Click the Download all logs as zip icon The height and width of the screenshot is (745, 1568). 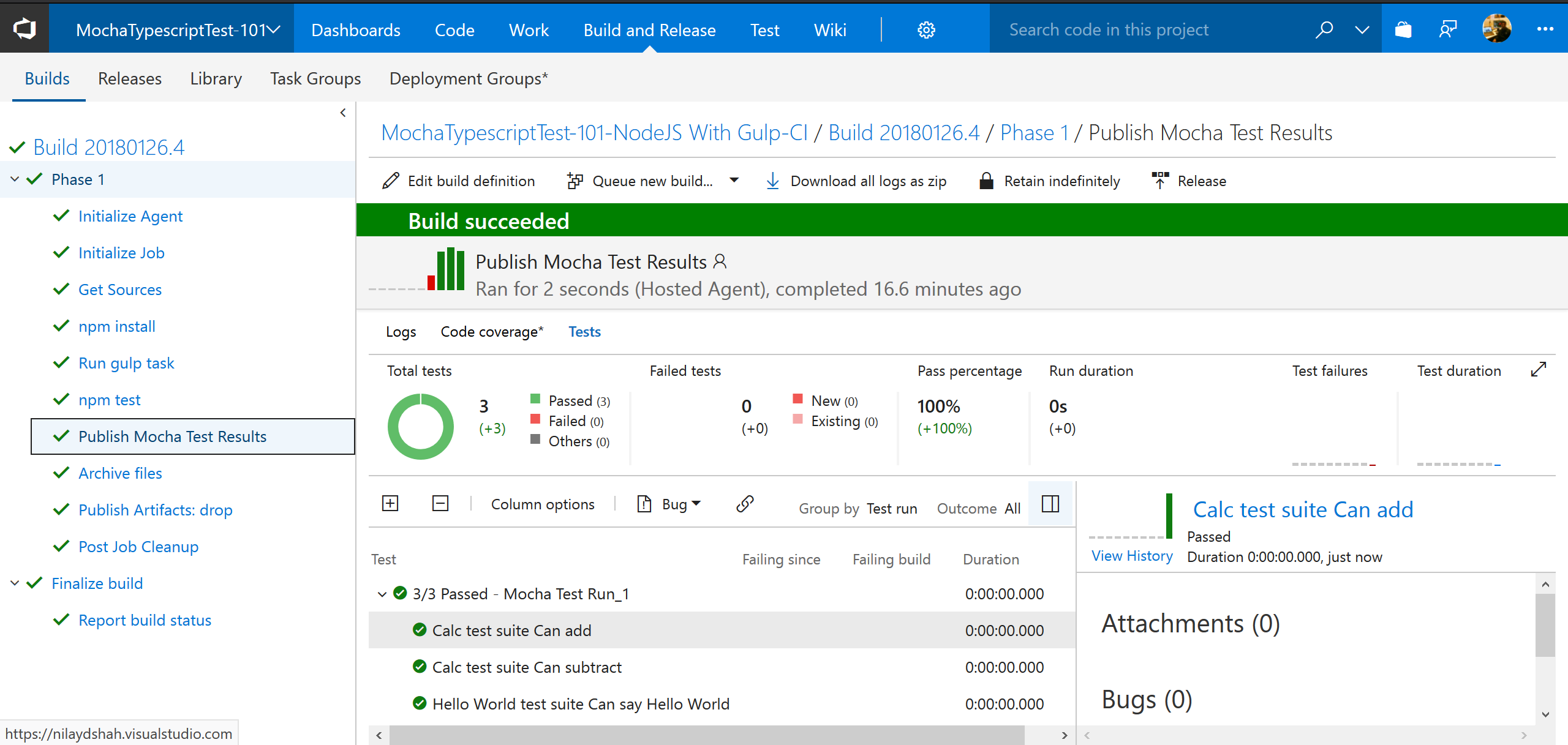[x=775, y=181]
